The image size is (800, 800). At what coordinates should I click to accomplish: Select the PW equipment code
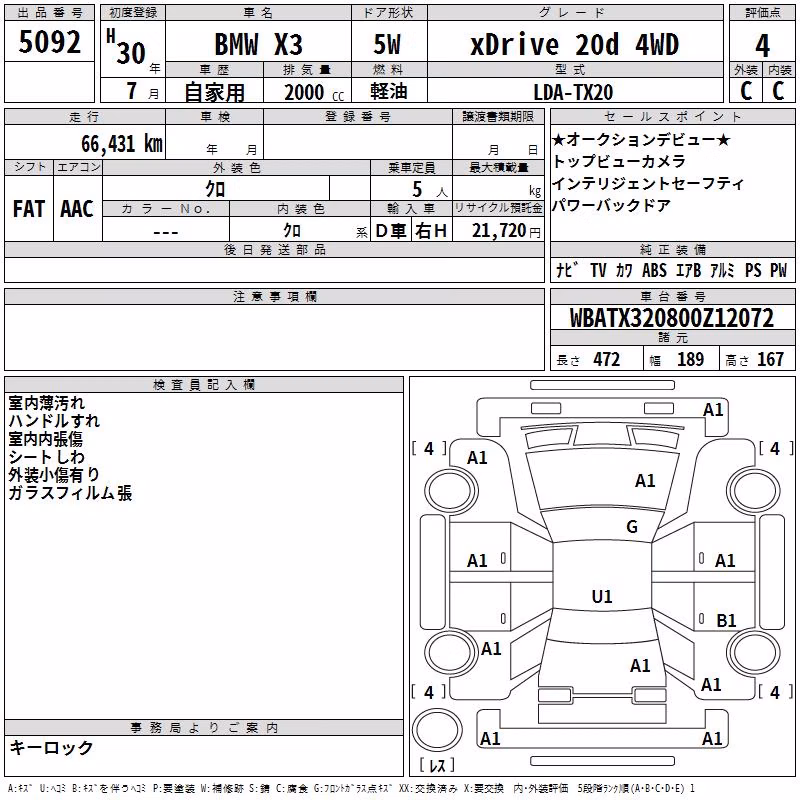coord(779,270)
